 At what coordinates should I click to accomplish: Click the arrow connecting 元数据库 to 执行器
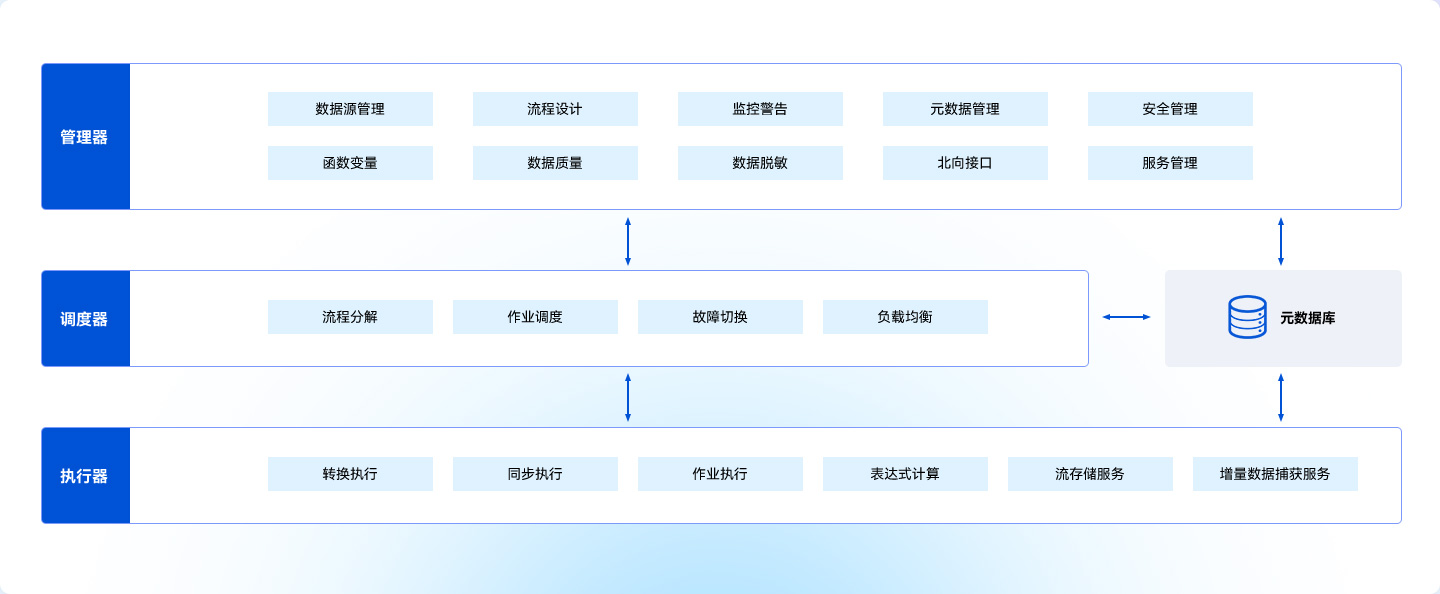click(x=1280, y=397)
